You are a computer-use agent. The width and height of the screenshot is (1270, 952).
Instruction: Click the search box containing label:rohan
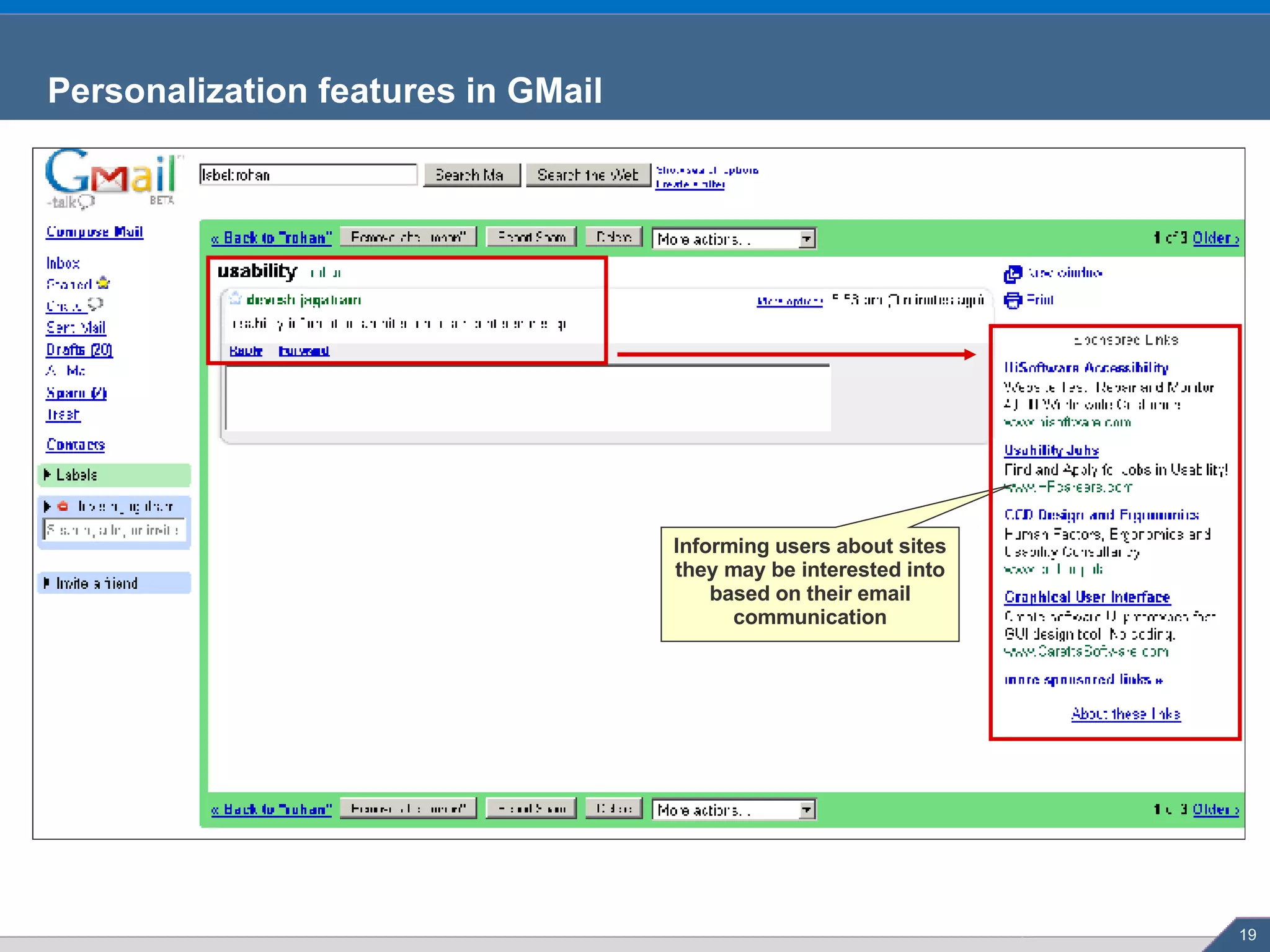[308, 175]
